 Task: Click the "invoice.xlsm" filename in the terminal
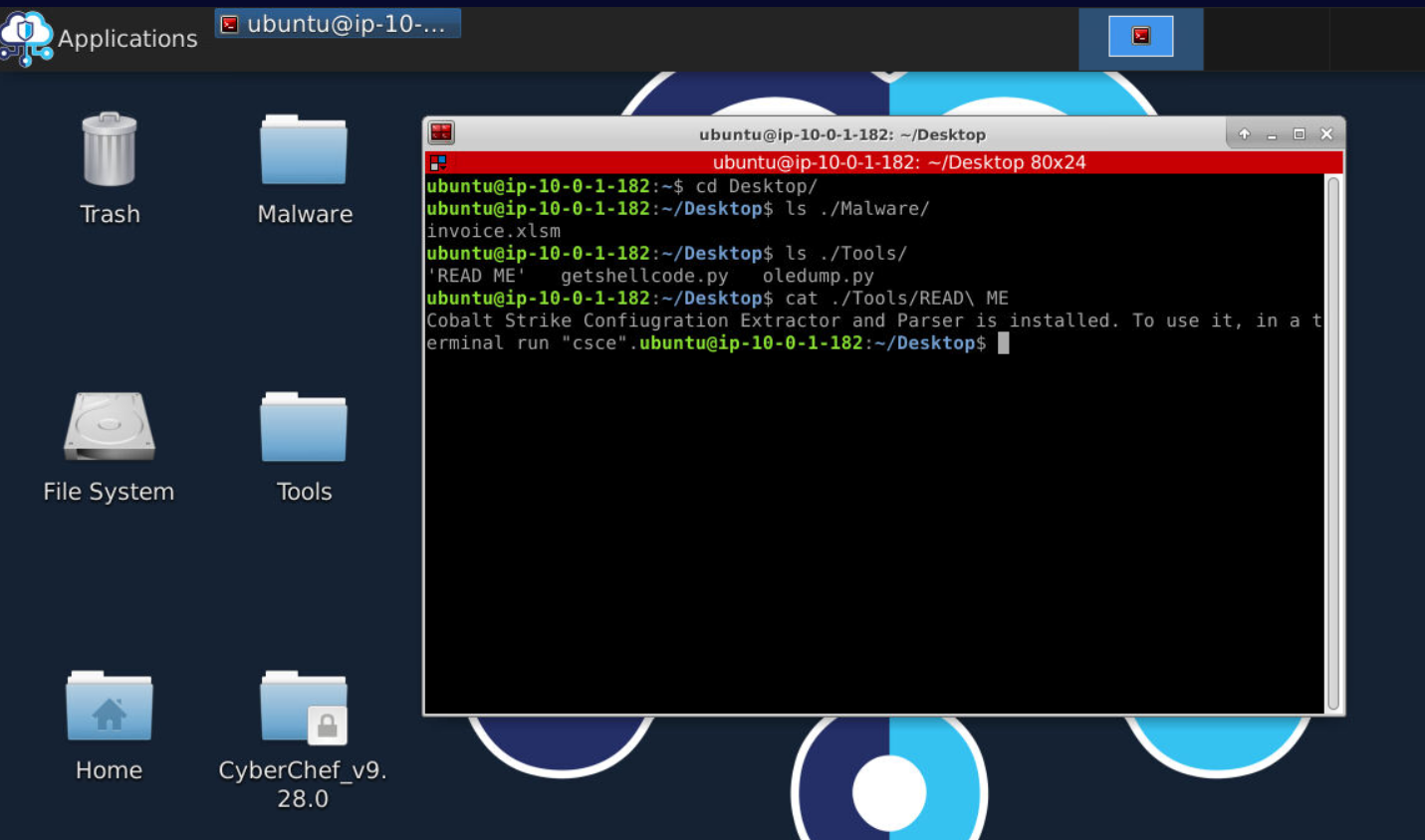[x=493, y=231]
